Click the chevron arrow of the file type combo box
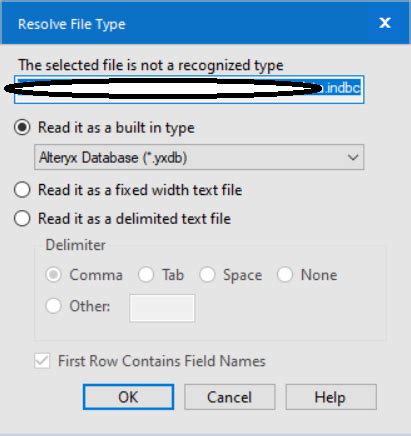 coord(353,157)
